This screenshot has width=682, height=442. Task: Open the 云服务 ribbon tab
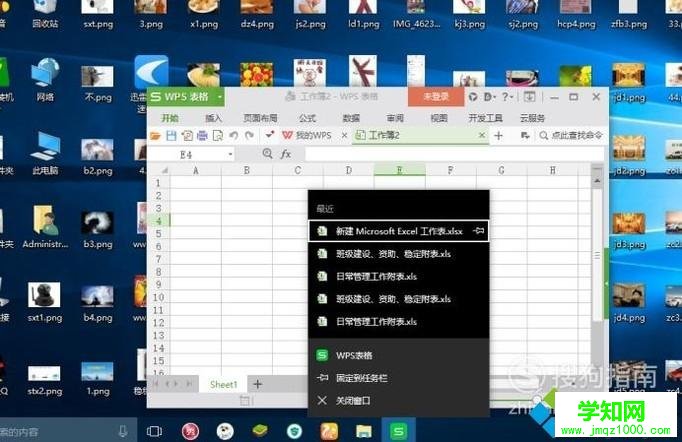coord(532,118)
